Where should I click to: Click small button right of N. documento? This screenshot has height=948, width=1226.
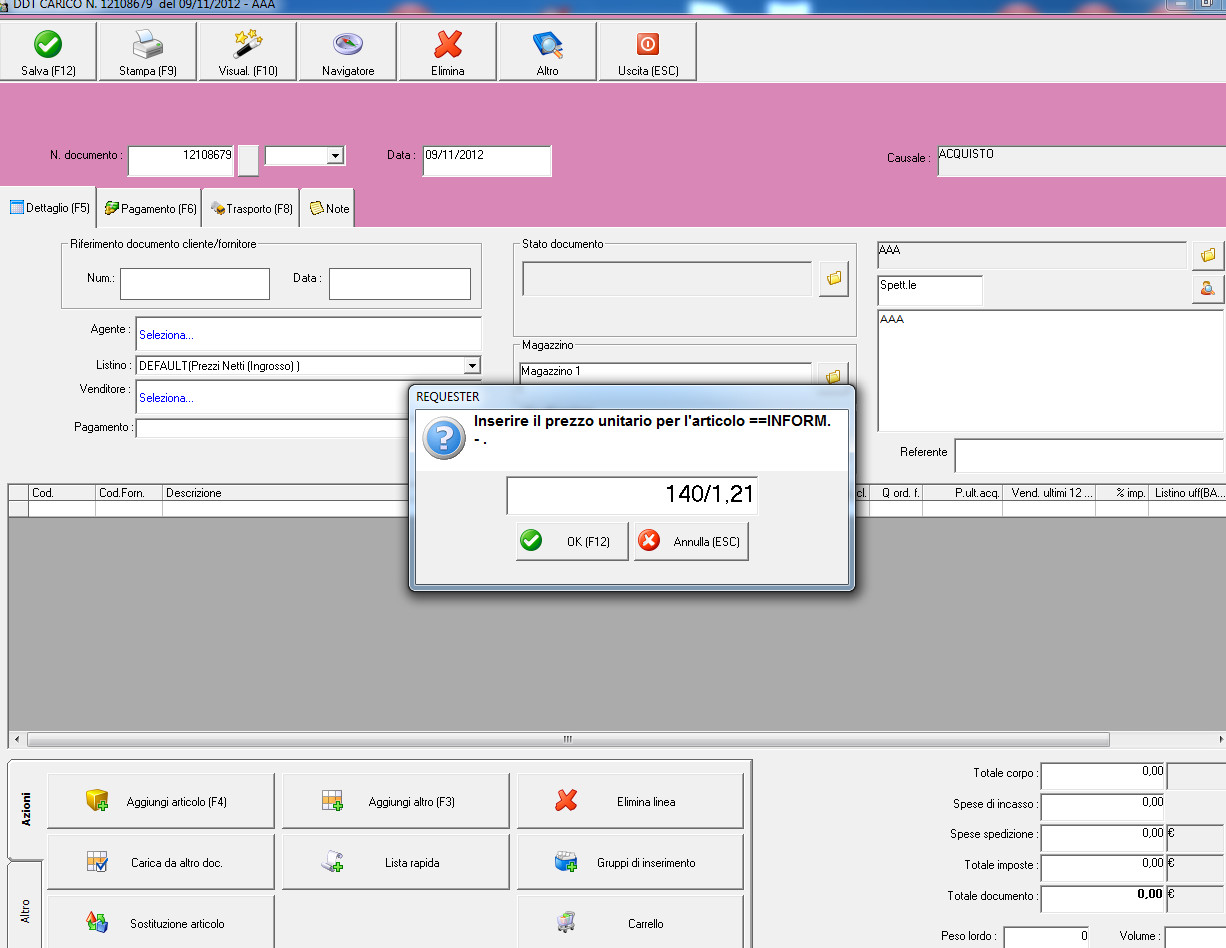click(x=248, y=160)
